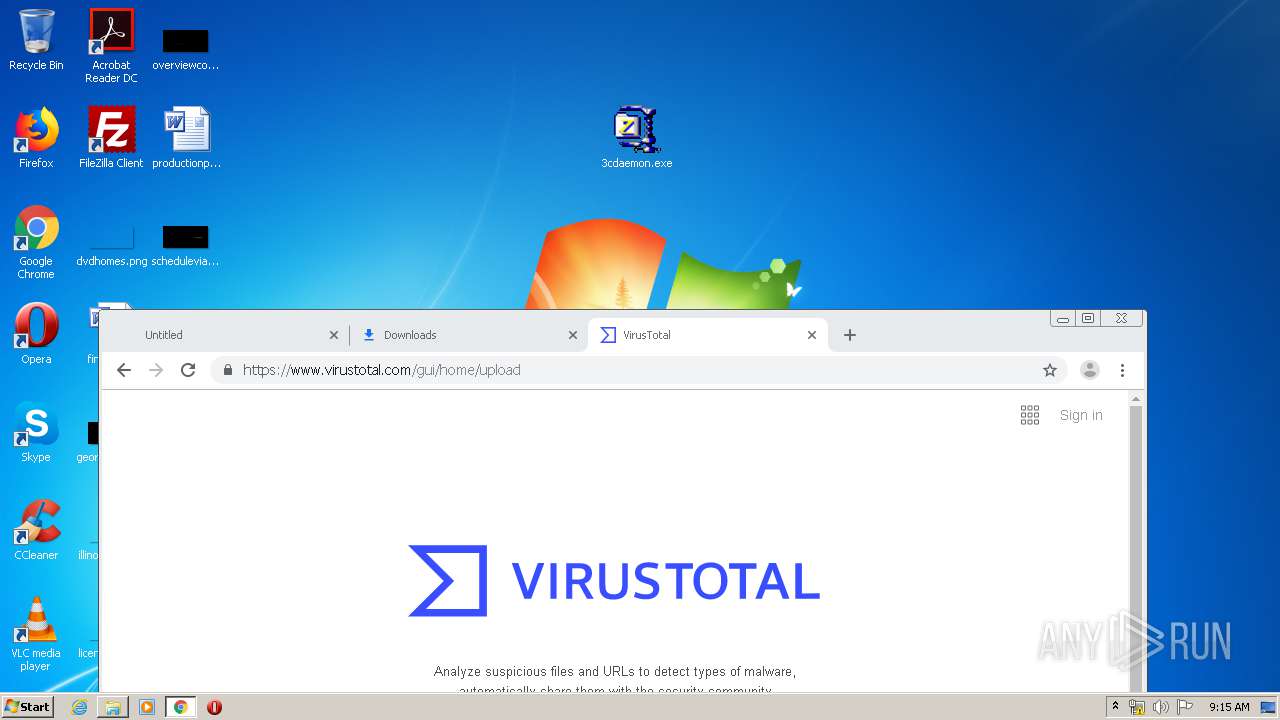Viewport: 1280px width, 720px height.
Task: Click the VirusTotal logo
Action: [x=614, y=581]
